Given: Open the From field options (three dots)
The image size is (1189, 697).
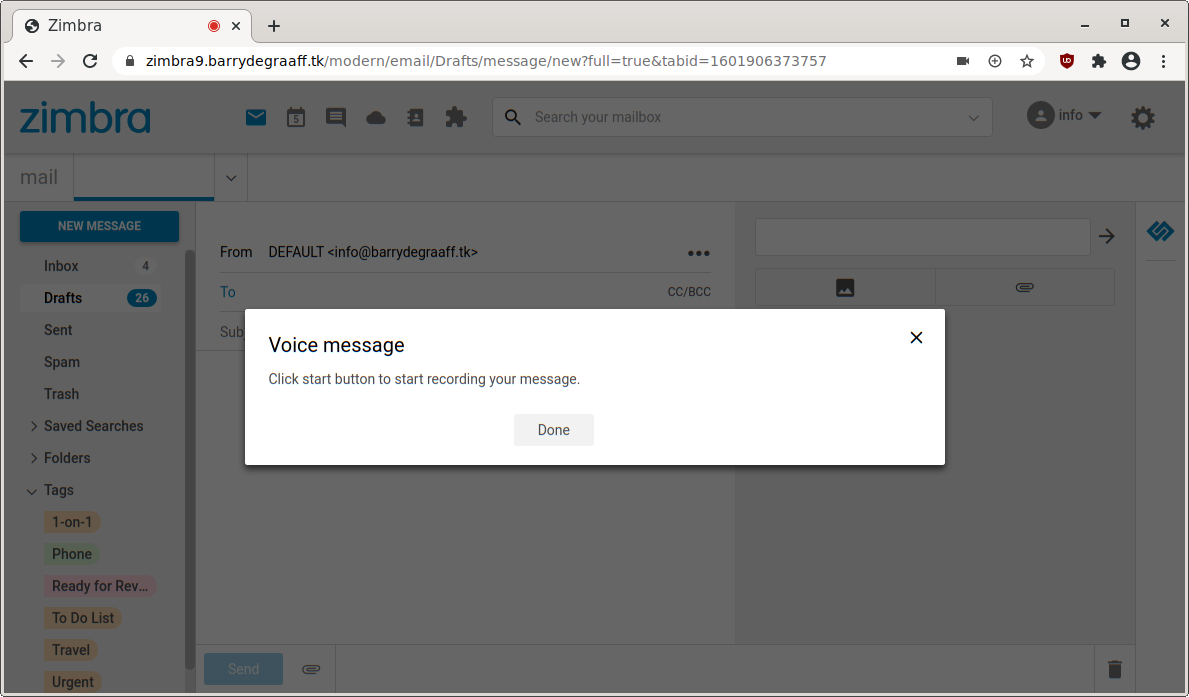Looking at the screenshot, I should point(698,253).
